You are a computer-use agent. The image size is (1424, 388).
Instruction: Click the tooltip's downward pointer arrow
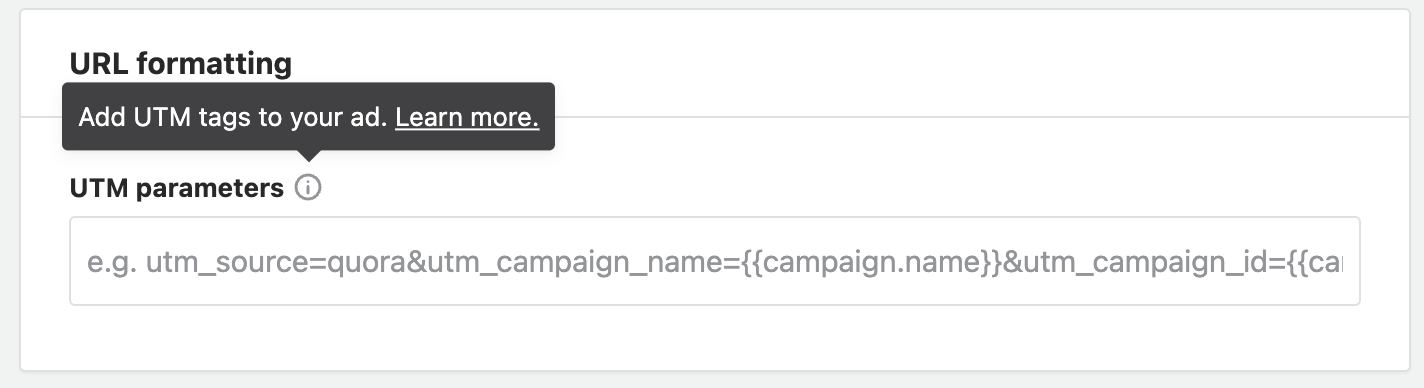309,155
